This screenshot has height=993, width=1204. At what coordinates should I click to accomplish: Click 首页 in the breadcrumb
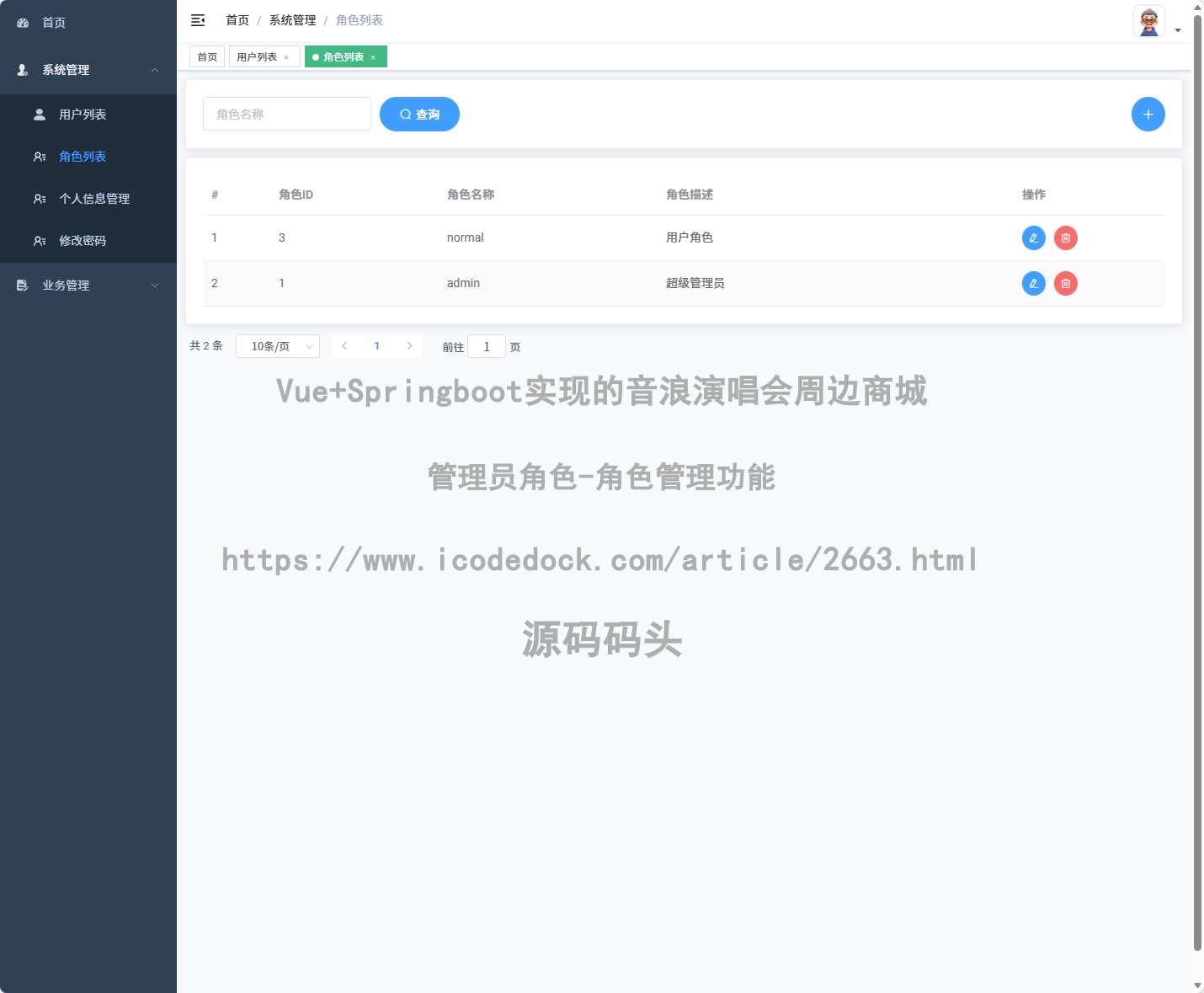(237, 20)
